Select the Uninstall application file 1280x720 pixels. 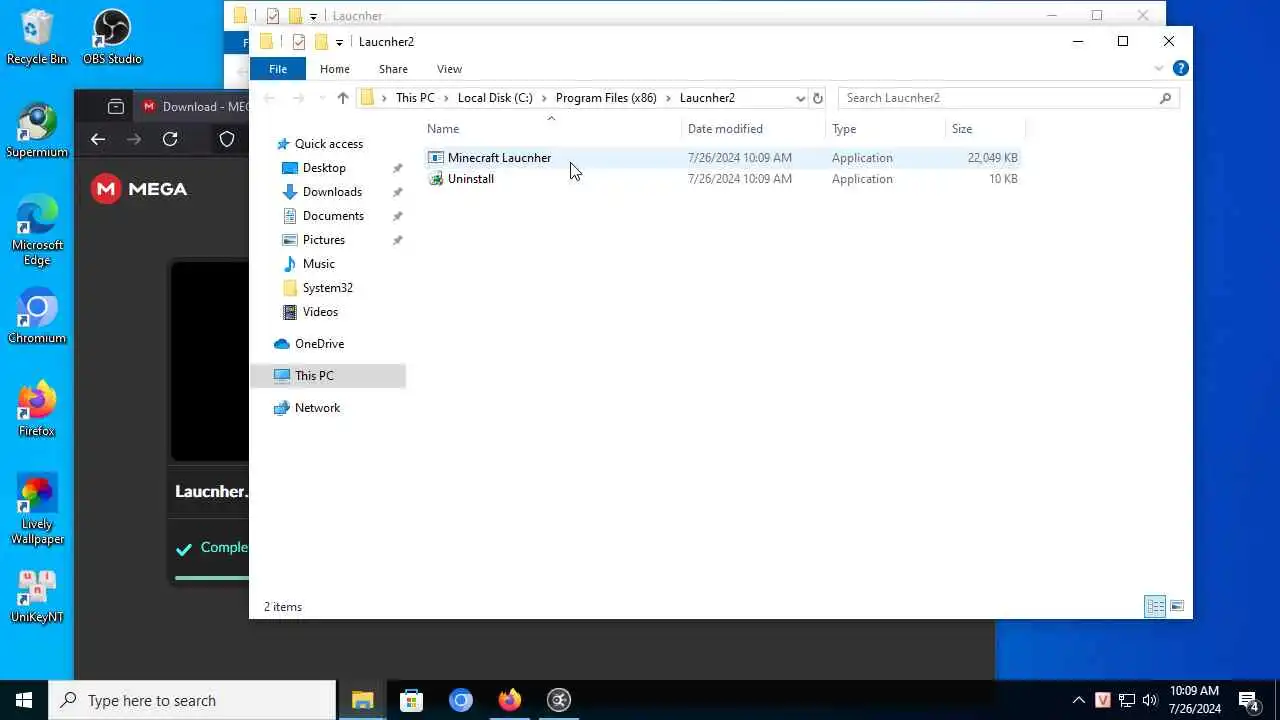click(x=722, y=179)
